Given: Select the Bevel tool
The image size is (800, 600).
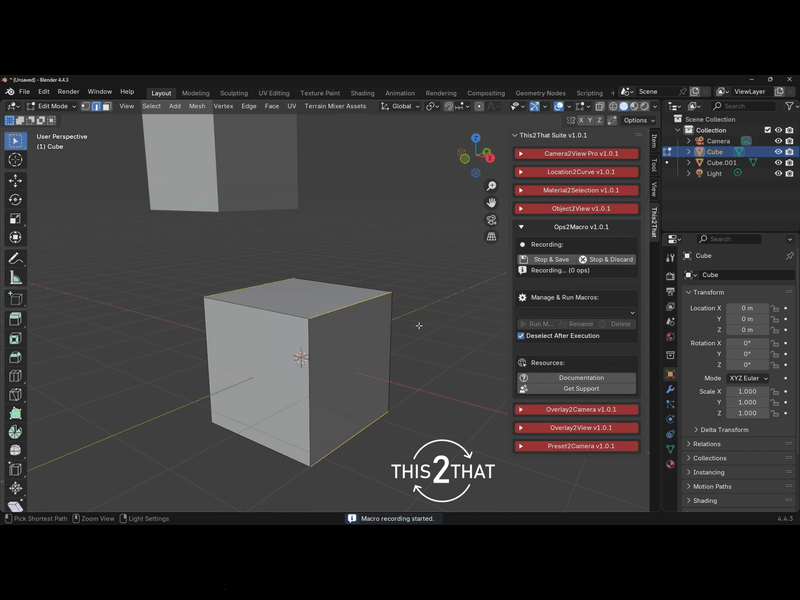Looking at the screenshot, I should (x=15, y=357).
